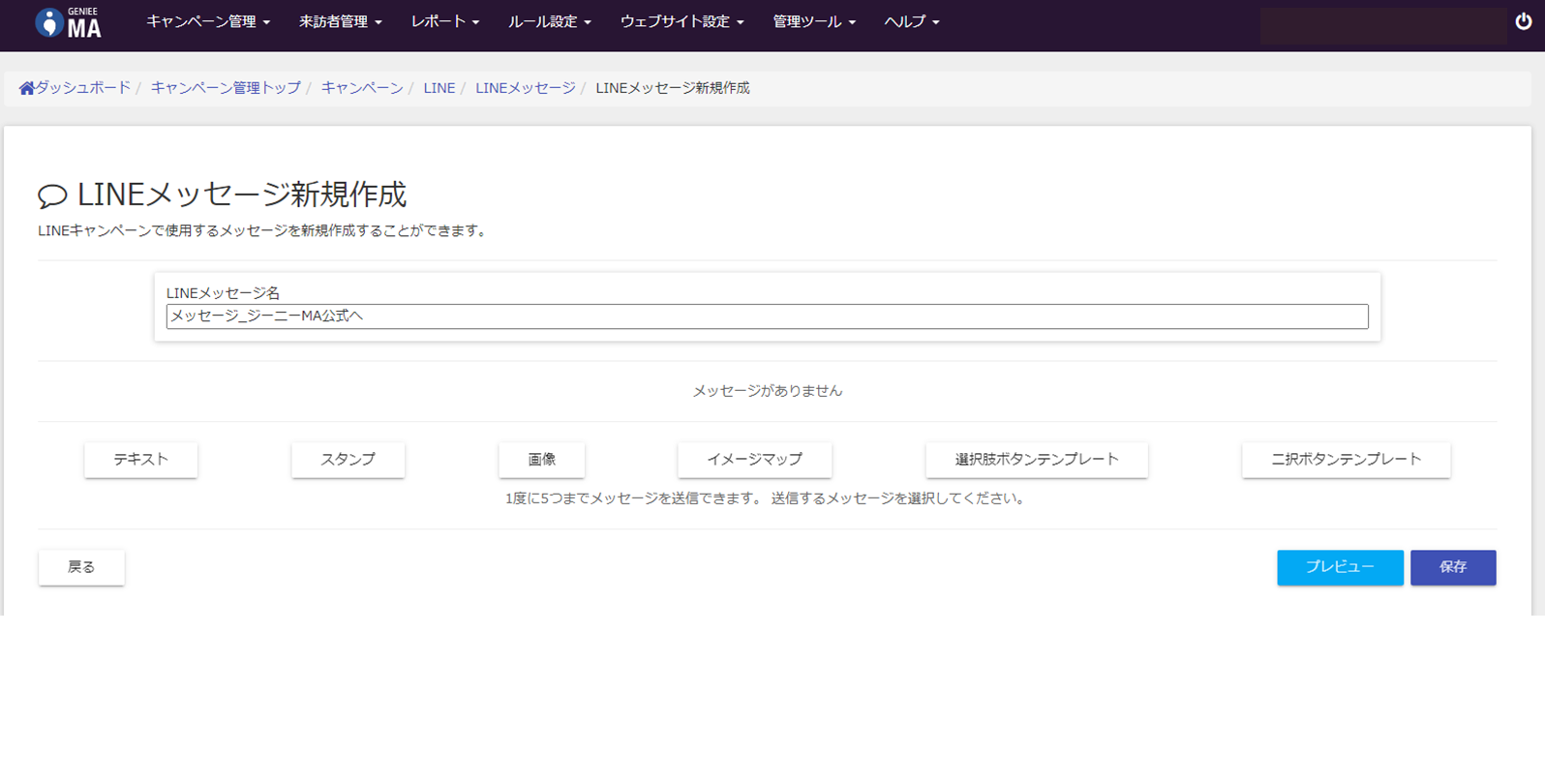Add an イメージマップ message
The image size is (1545, 784).
tap(755, 460)
